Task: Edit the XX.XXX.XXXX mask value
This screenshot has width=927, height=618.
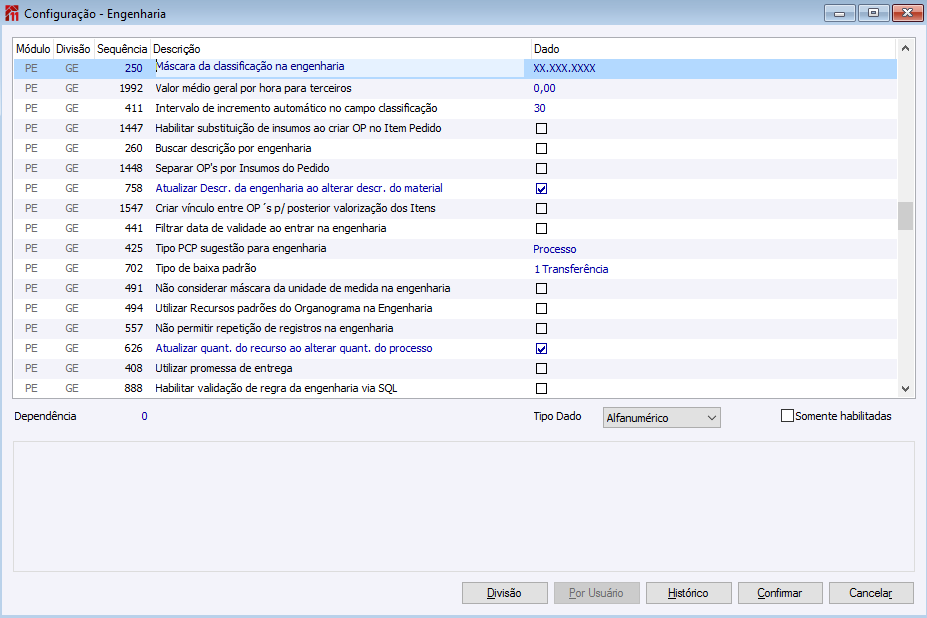Action: pos(564,68)
